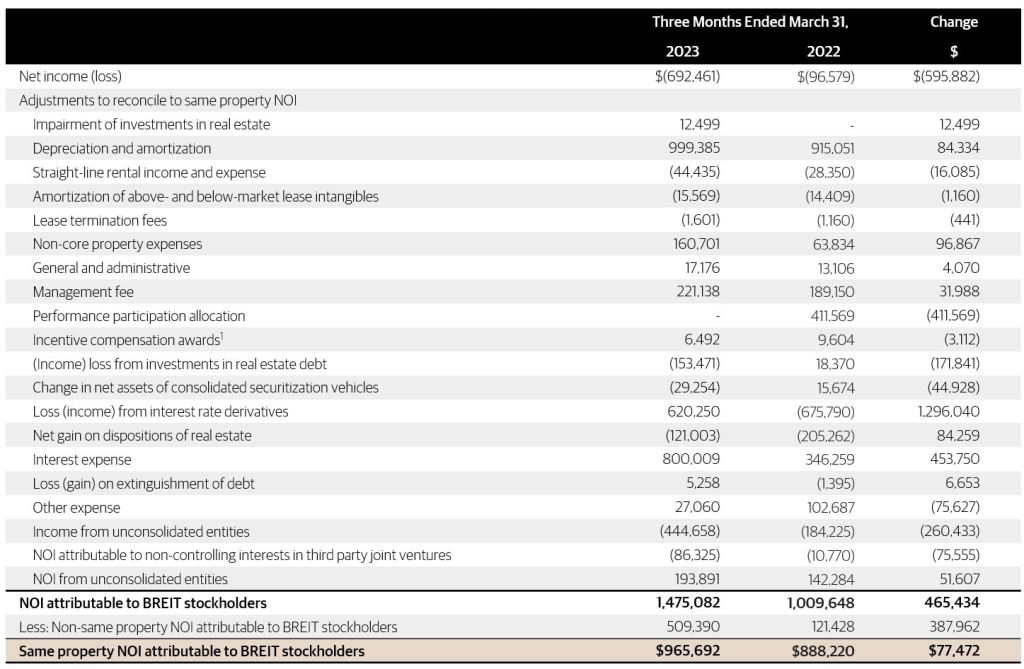Select Loss (income) from interest rate derivatives label
This screenshot has width=1024, height=669.
tap(160, 412)
